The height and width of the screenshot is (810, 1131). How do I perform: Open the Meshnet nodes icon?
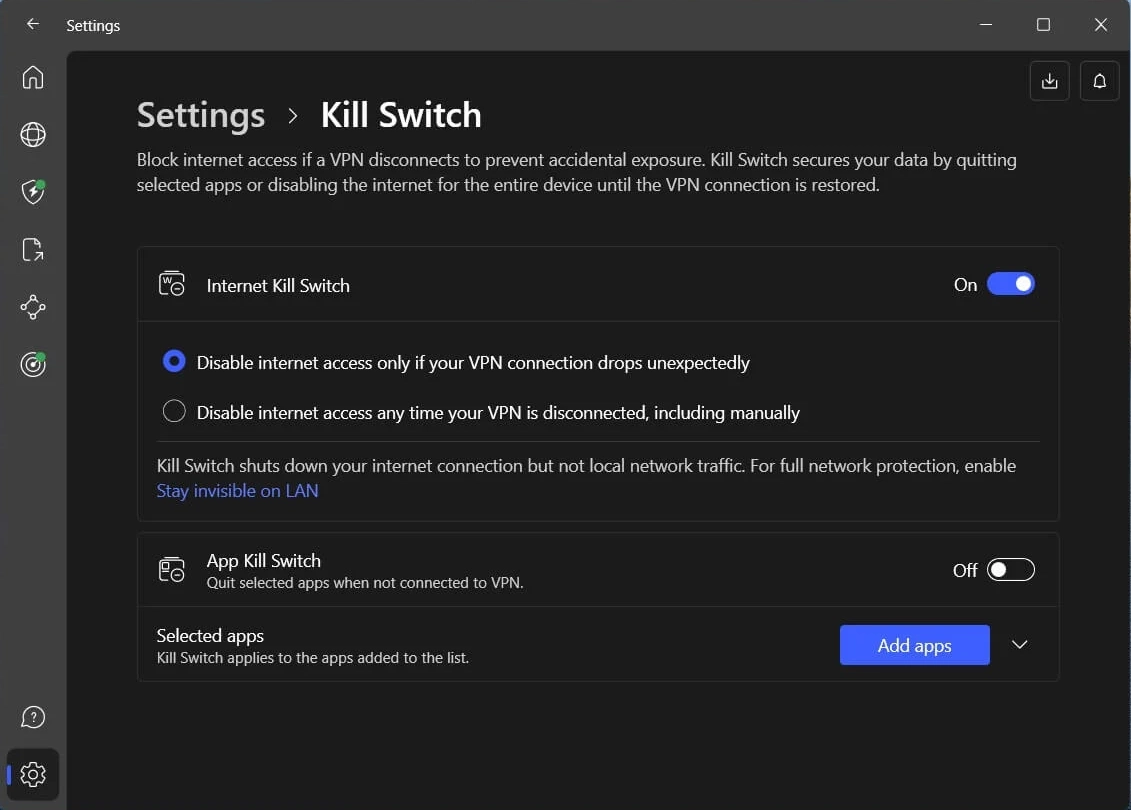click(33, 307)
